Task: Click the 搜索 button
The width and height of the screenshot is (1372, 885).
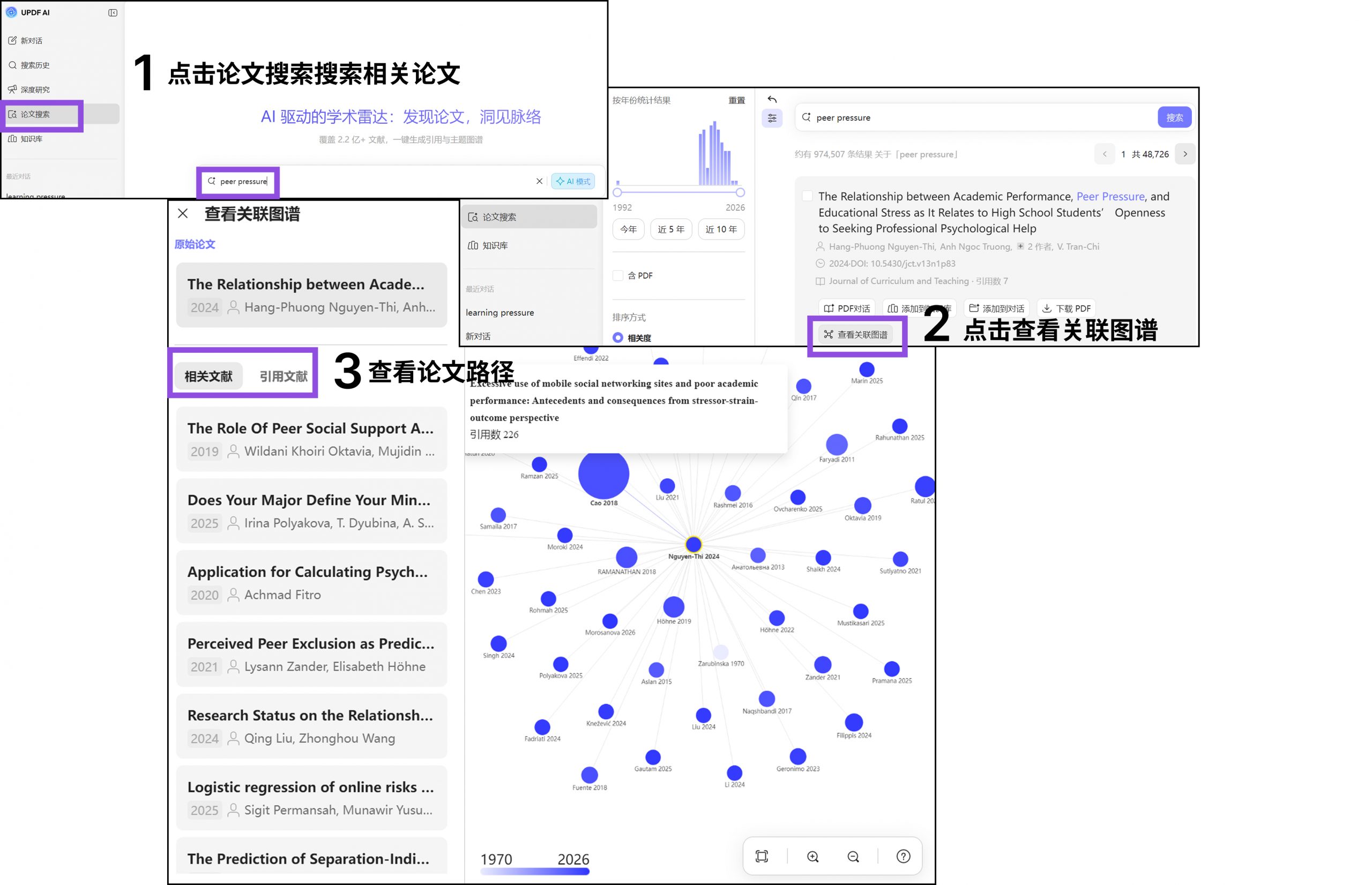Action: coord(1174,117)
